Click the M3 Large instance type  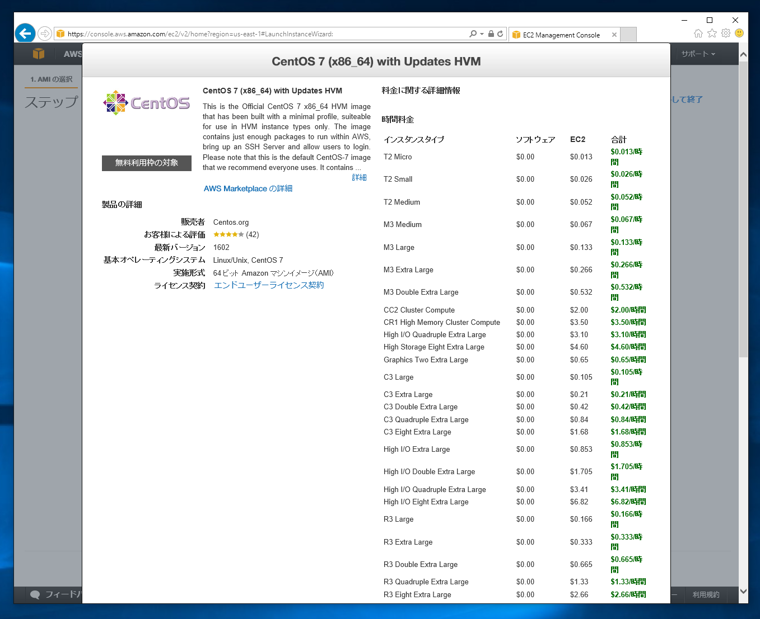[398, 247]
